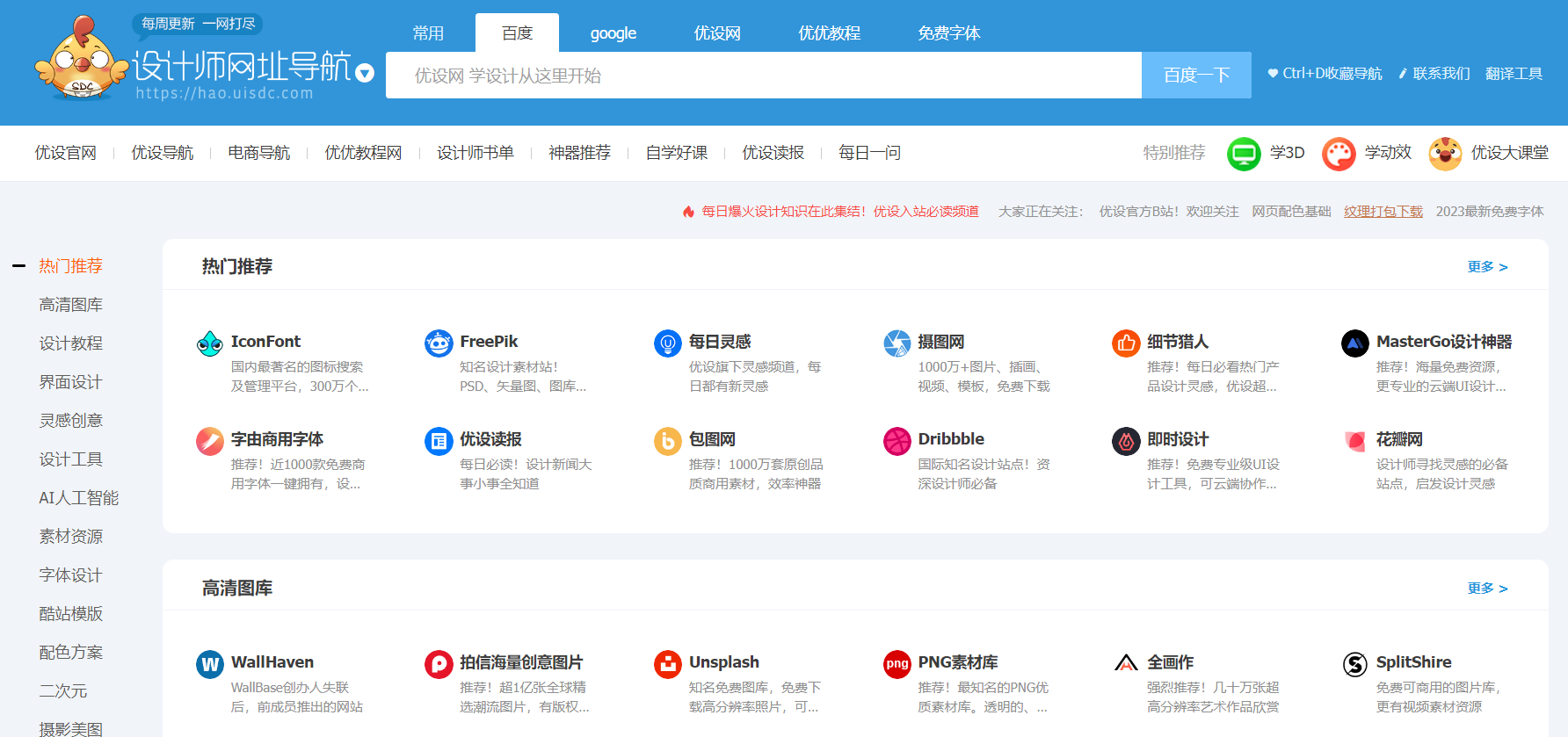This screenshot has height=737, width=1568.
Task: Click the 摄图网 blue shutter icon
Action: (897, 343)
